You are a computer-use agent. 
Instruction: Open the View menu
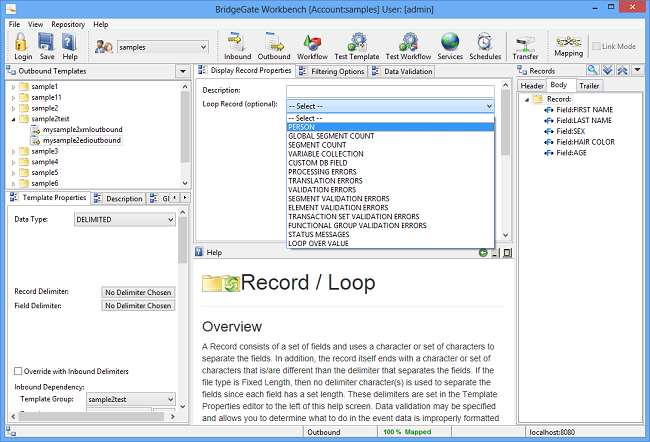pos(35,24)
